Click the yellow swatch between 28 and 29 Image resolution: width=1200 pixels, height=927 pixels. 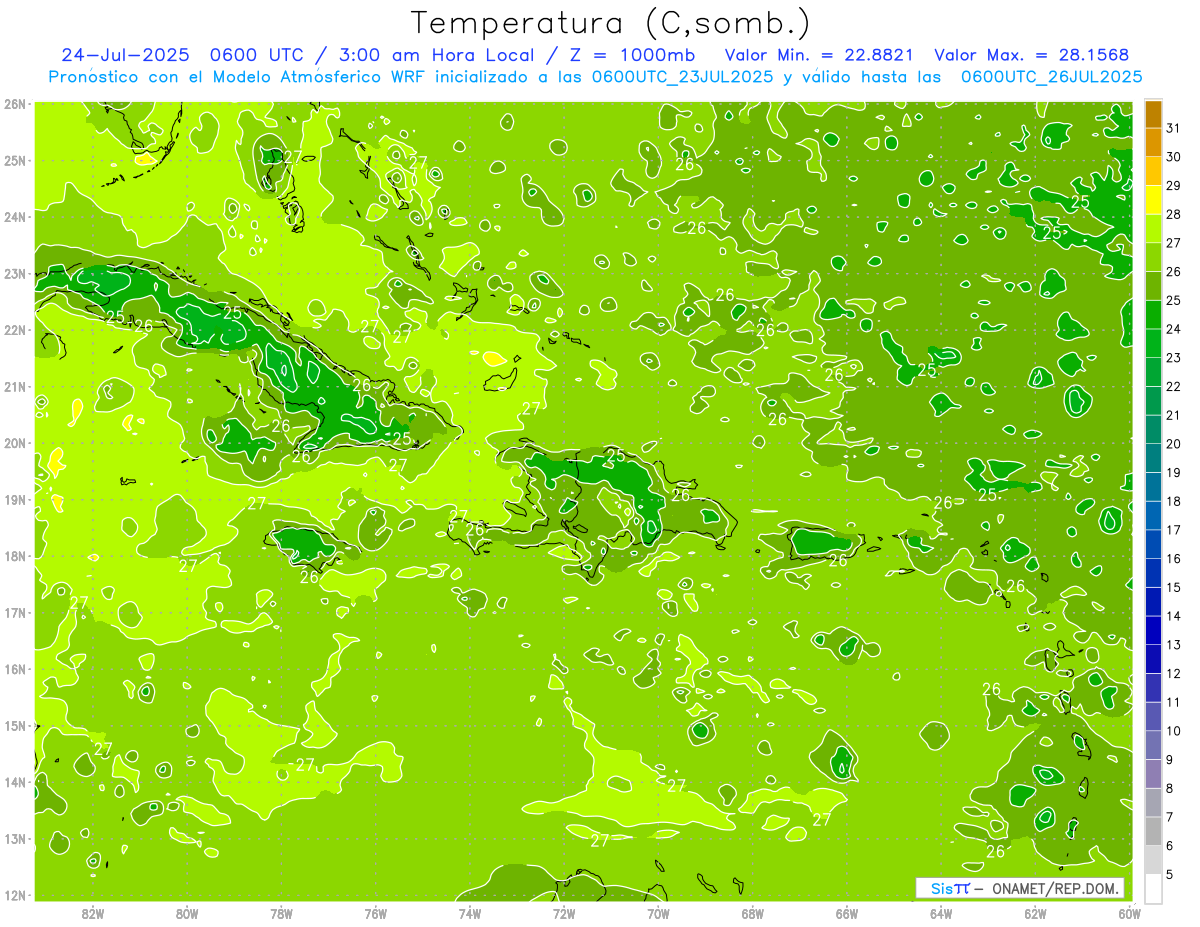pos(1153,200)
